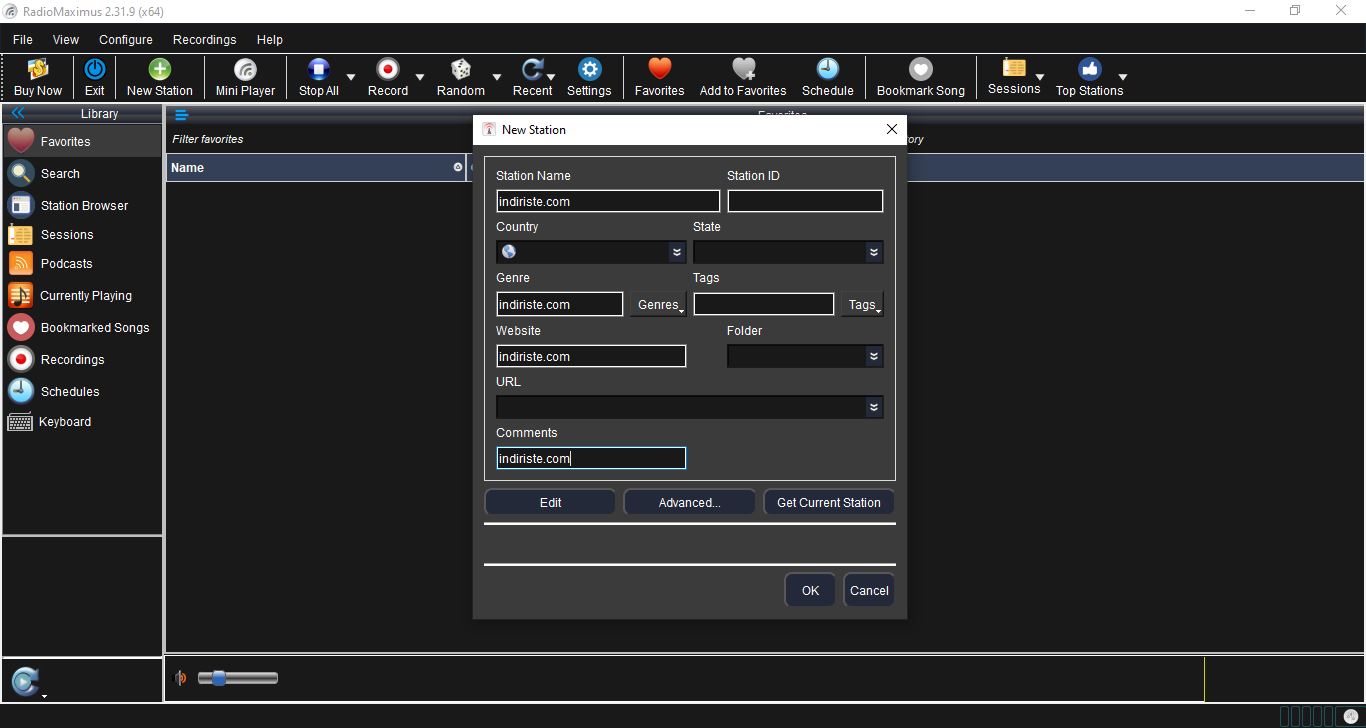1366x728 pixels.
Task: Sort by the Name column header
Action: pos(317,167)
